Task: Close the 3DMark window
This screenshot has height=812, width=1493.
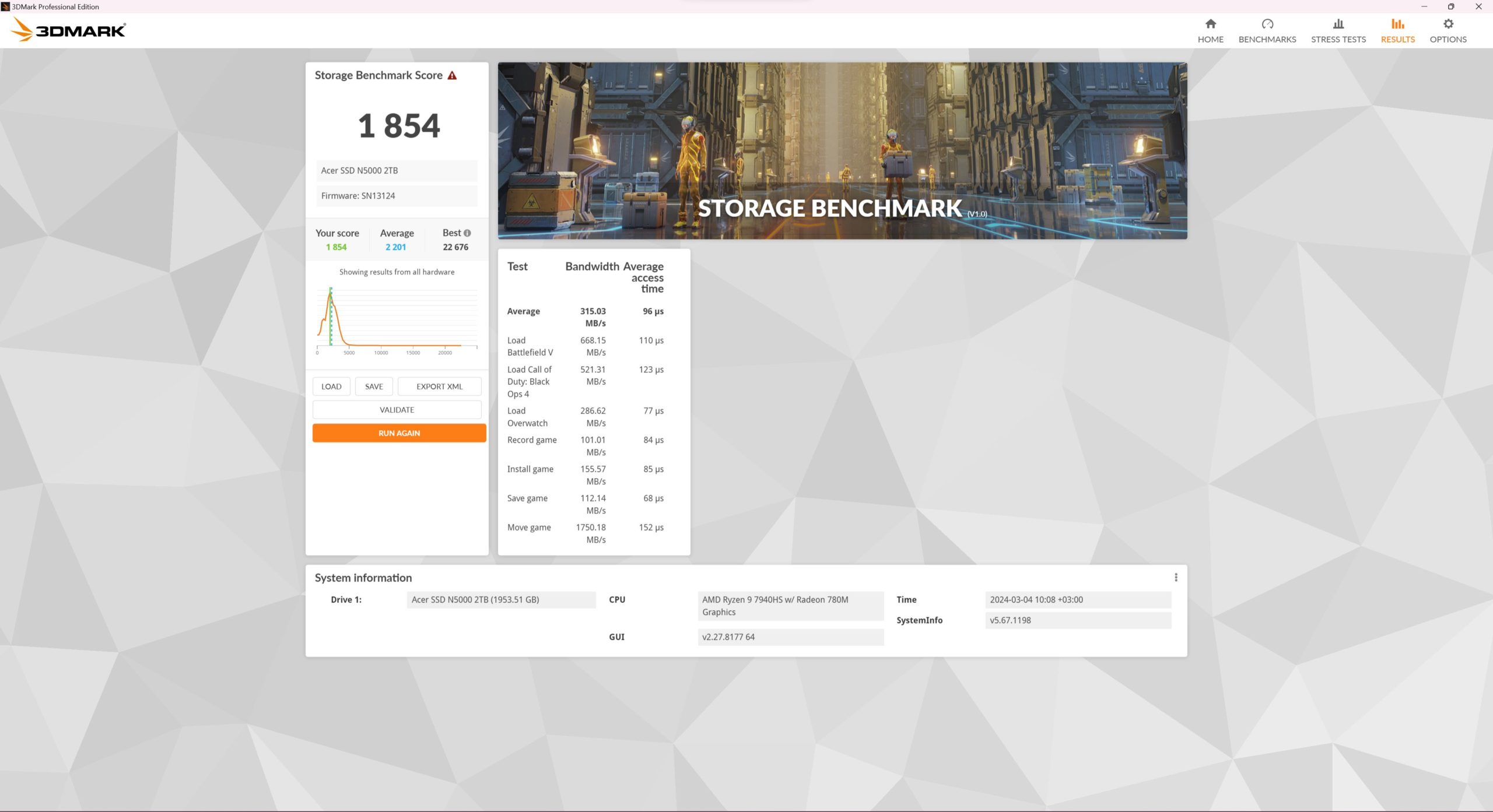Action: [1478, 6]
